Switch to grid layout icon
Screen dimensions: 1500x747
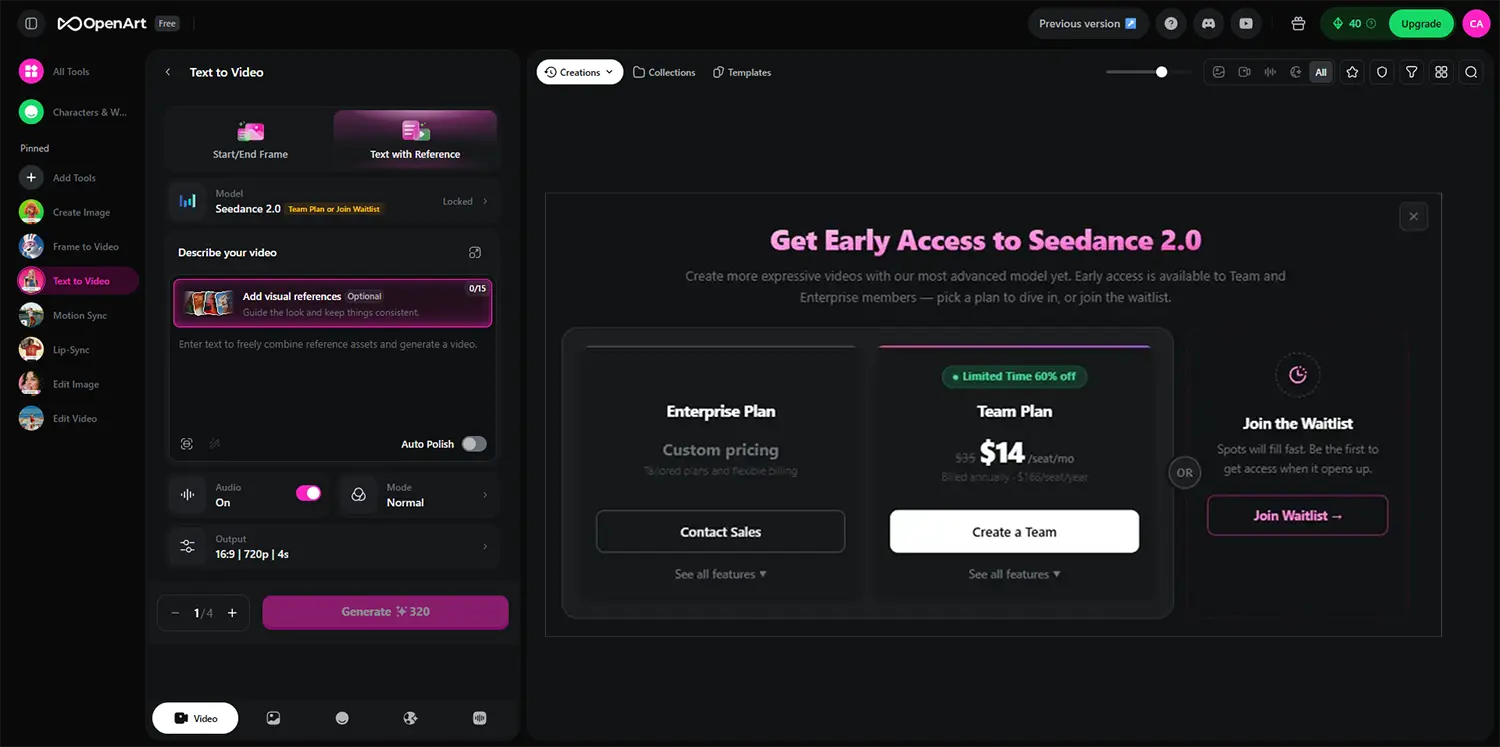tap(1441, 72)
